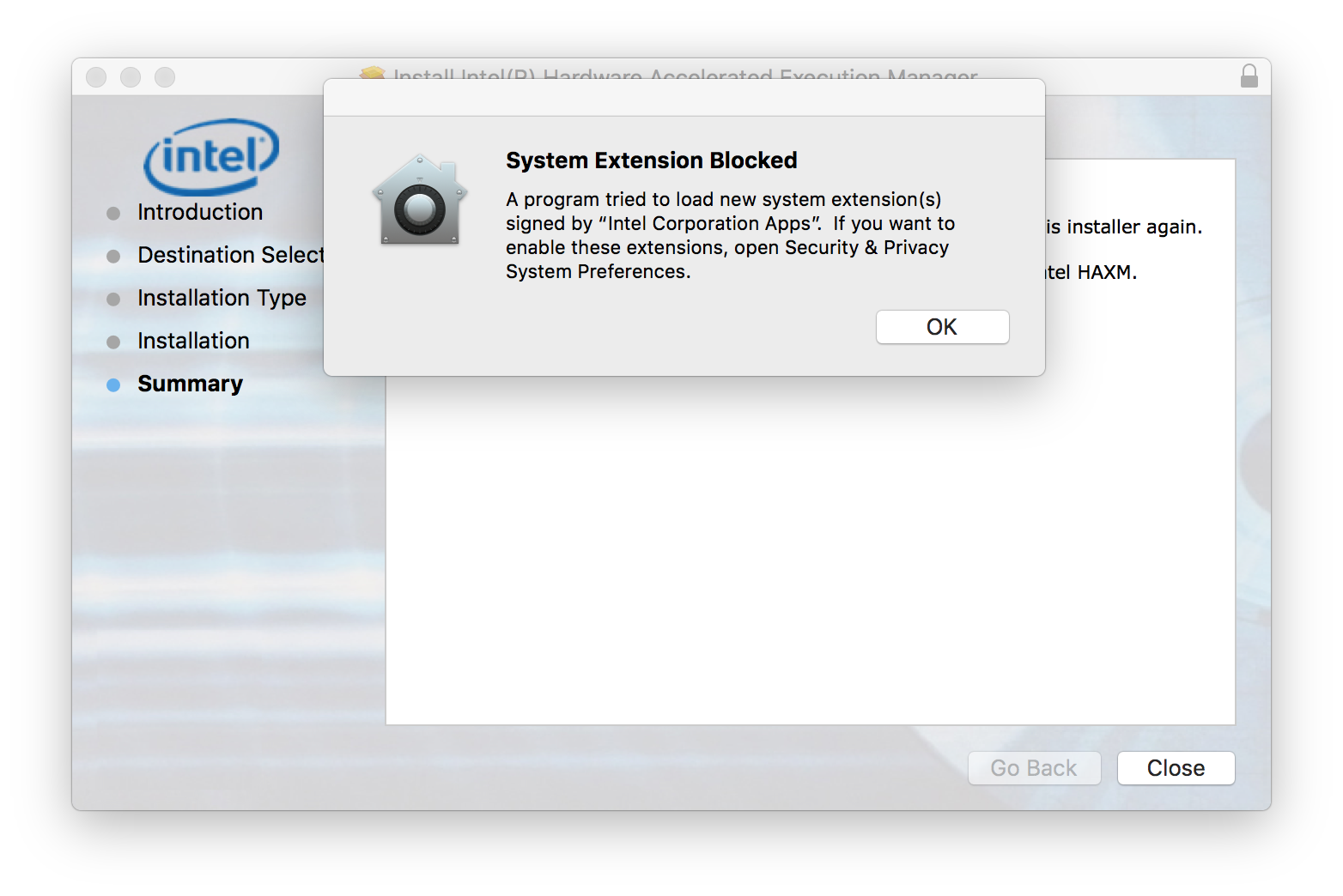Select the Installation Type step
This screenshot has width=1343, height=896.
tap(222, 298)
